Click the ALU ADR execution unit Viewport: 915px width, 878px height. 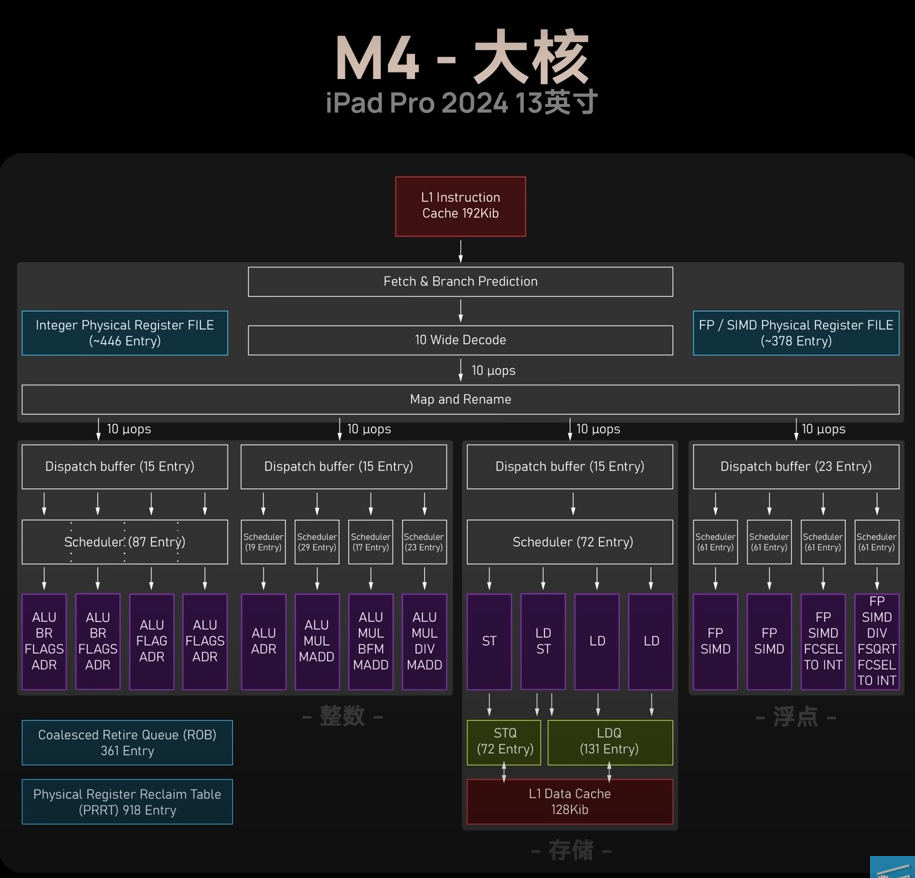[x=263, y=642]
